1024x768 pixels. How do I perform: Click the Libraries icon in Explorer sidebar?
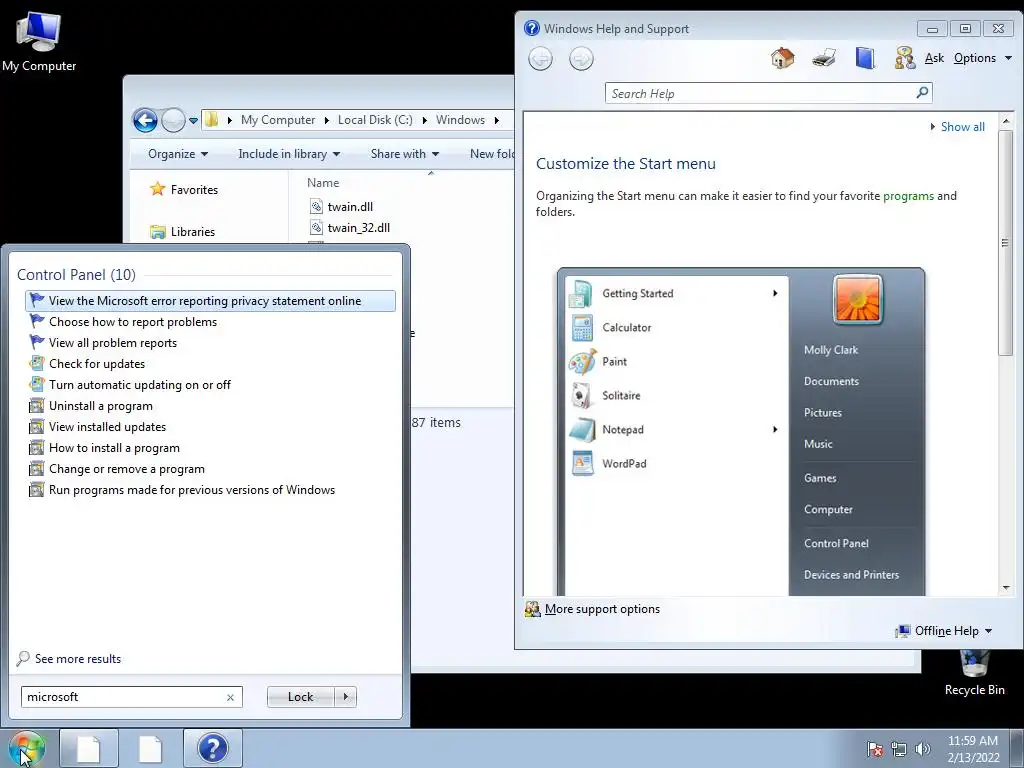pos(157,232)
